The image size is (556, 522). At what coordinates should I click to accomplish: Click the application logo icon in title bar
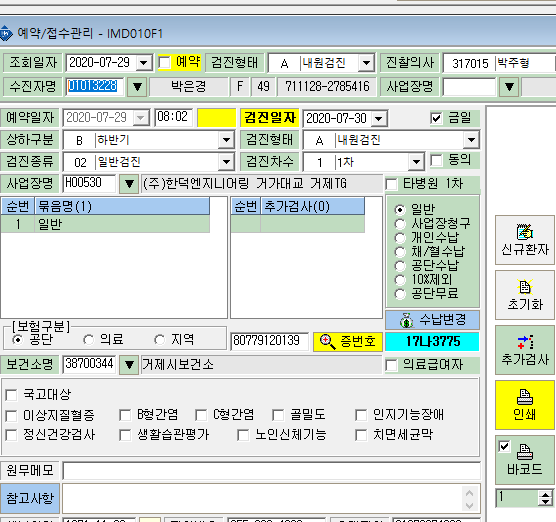coord(6,33)
